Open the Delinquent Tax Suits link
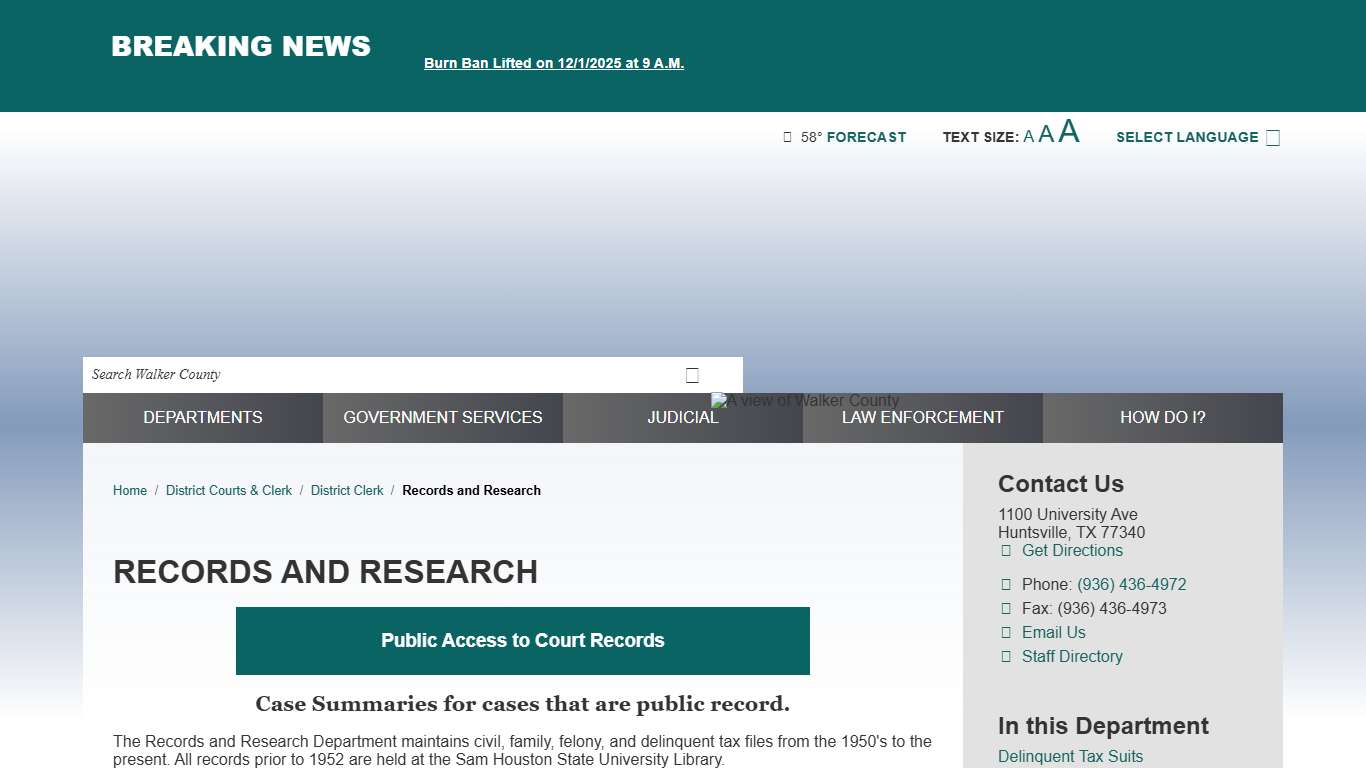The width and height of the screenshot is (1366, 768). pyautogui.click(x=1070, y=757)
